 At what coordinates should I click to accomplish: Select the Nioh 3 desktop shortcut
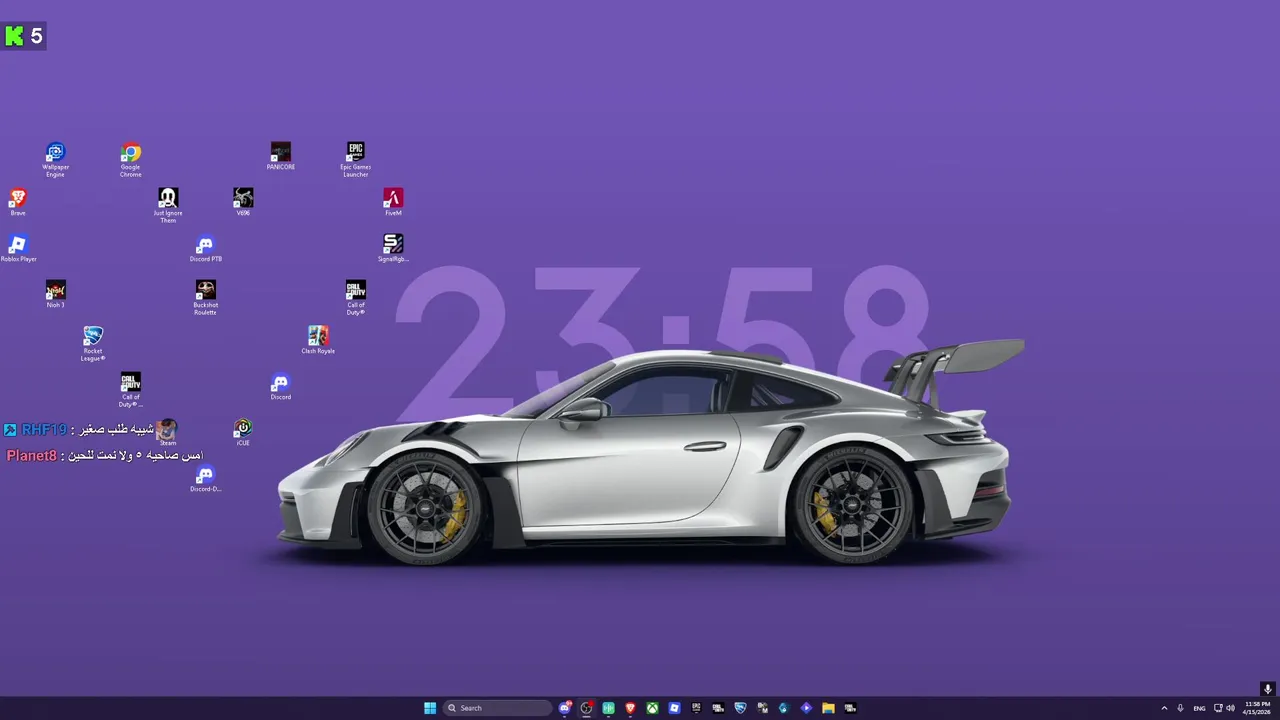pos(55,294)
